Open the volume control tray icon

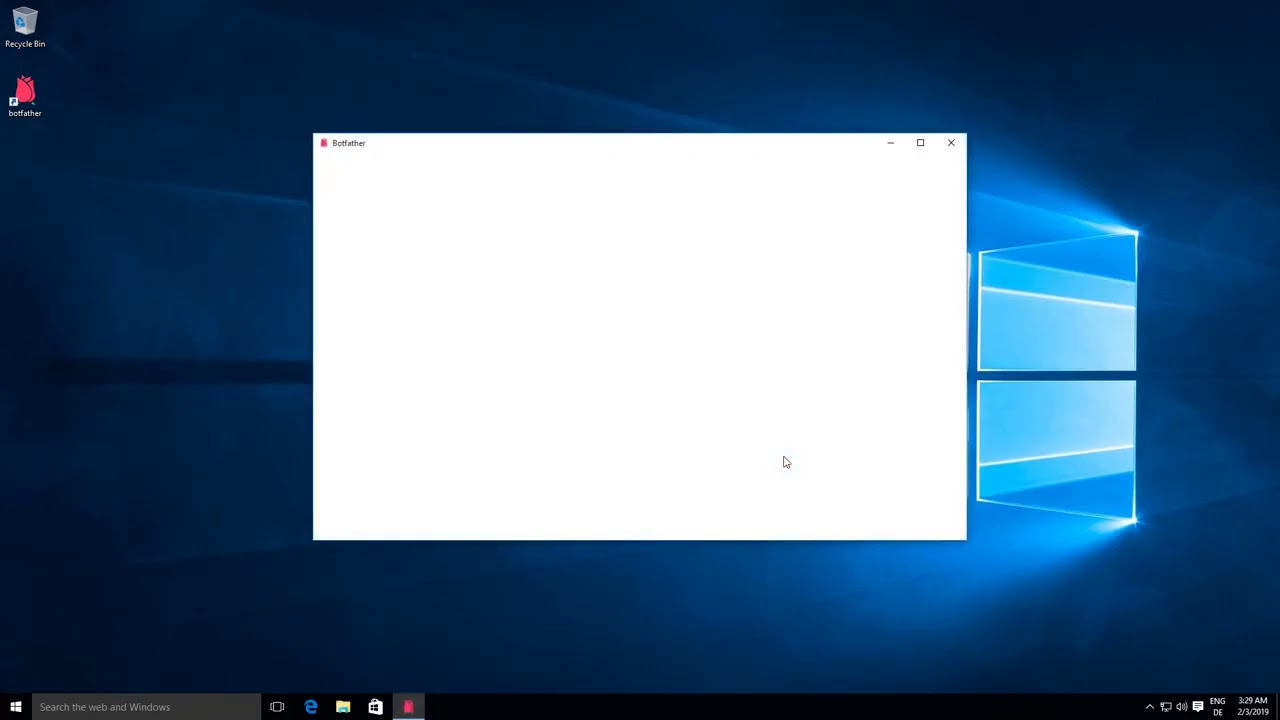pos(1181,707)
